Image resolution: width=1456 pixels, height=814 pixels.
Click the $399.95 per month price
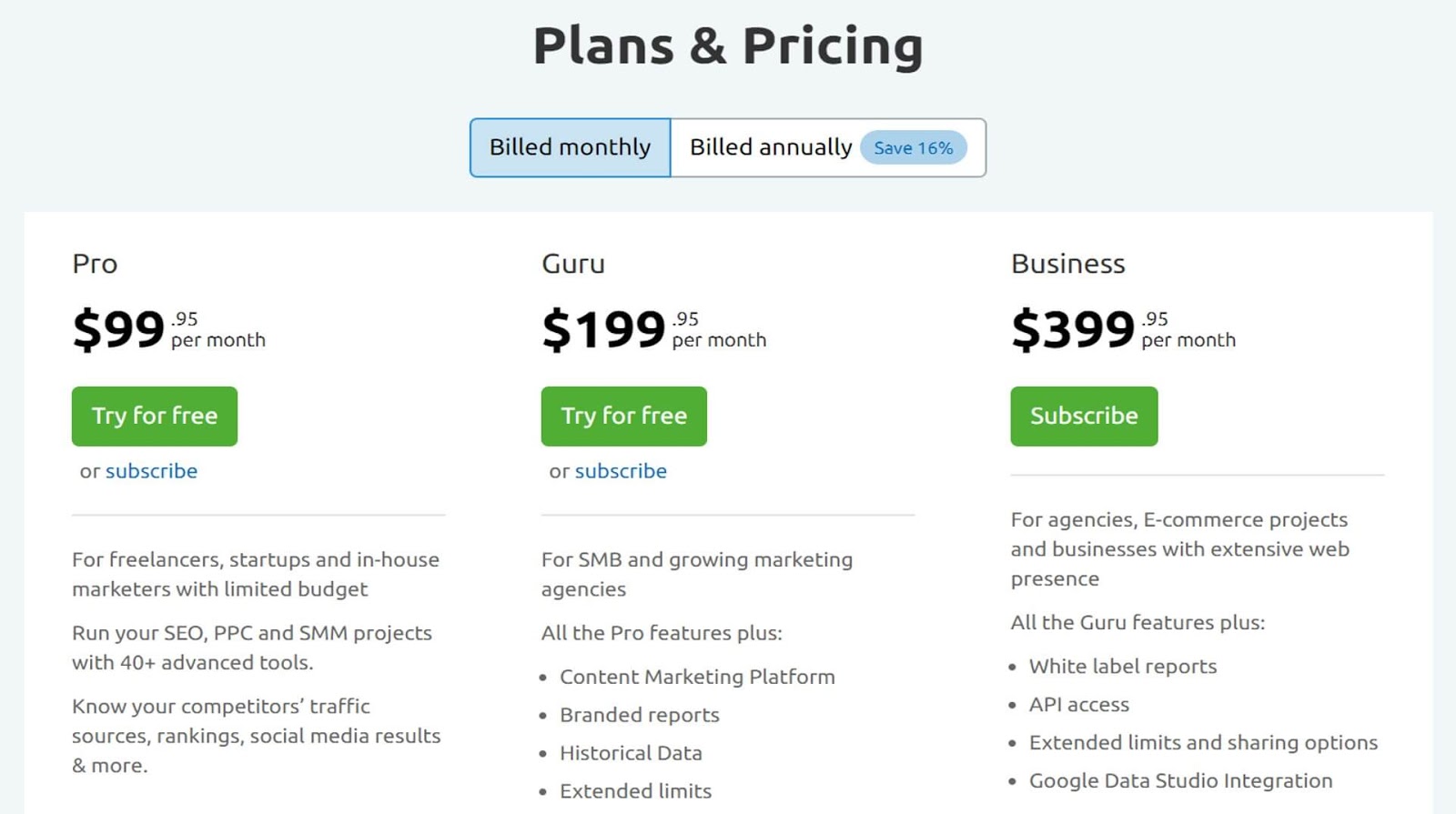[x=1123, y=329]
